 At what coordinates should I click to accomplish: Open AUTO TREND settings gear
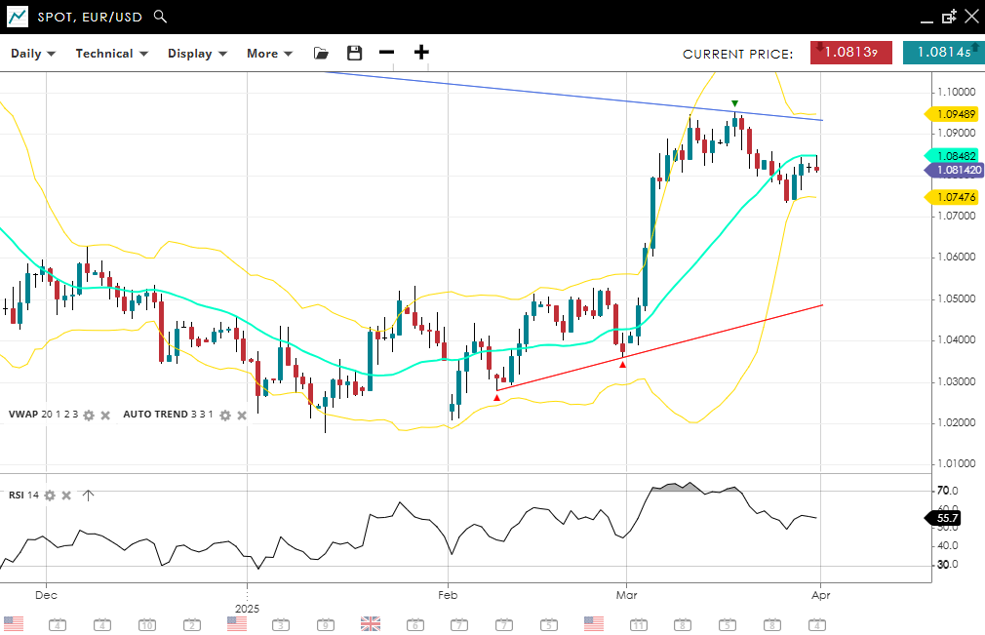coord(225,415)
